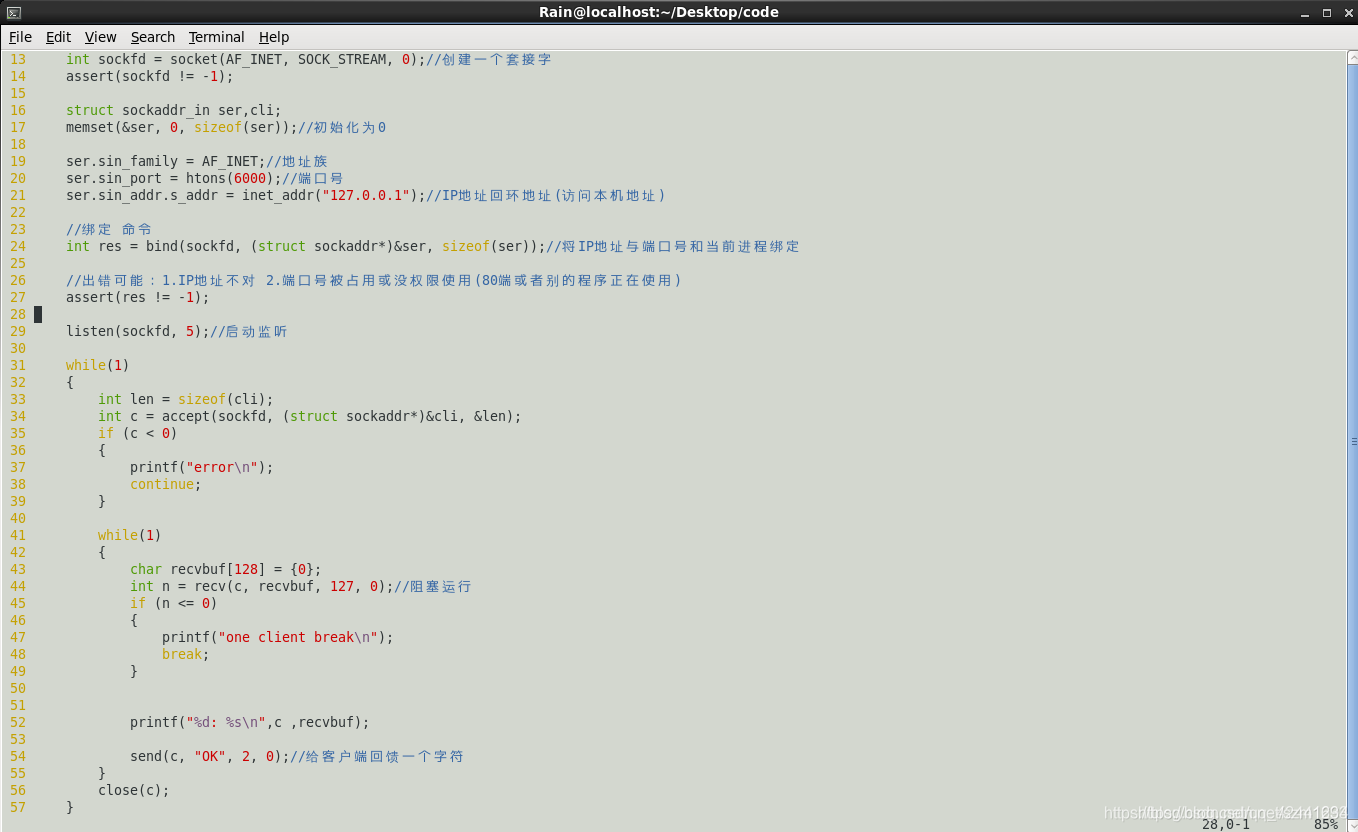Open the Help menu
Screen dimensions: 1358x832
point(273,37)
